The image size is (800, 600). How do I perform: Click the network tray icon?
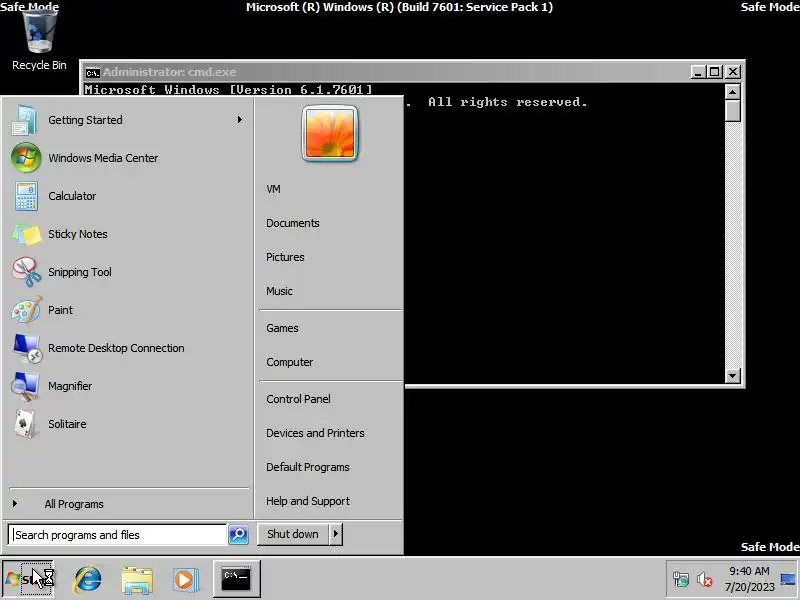(681, 580)
